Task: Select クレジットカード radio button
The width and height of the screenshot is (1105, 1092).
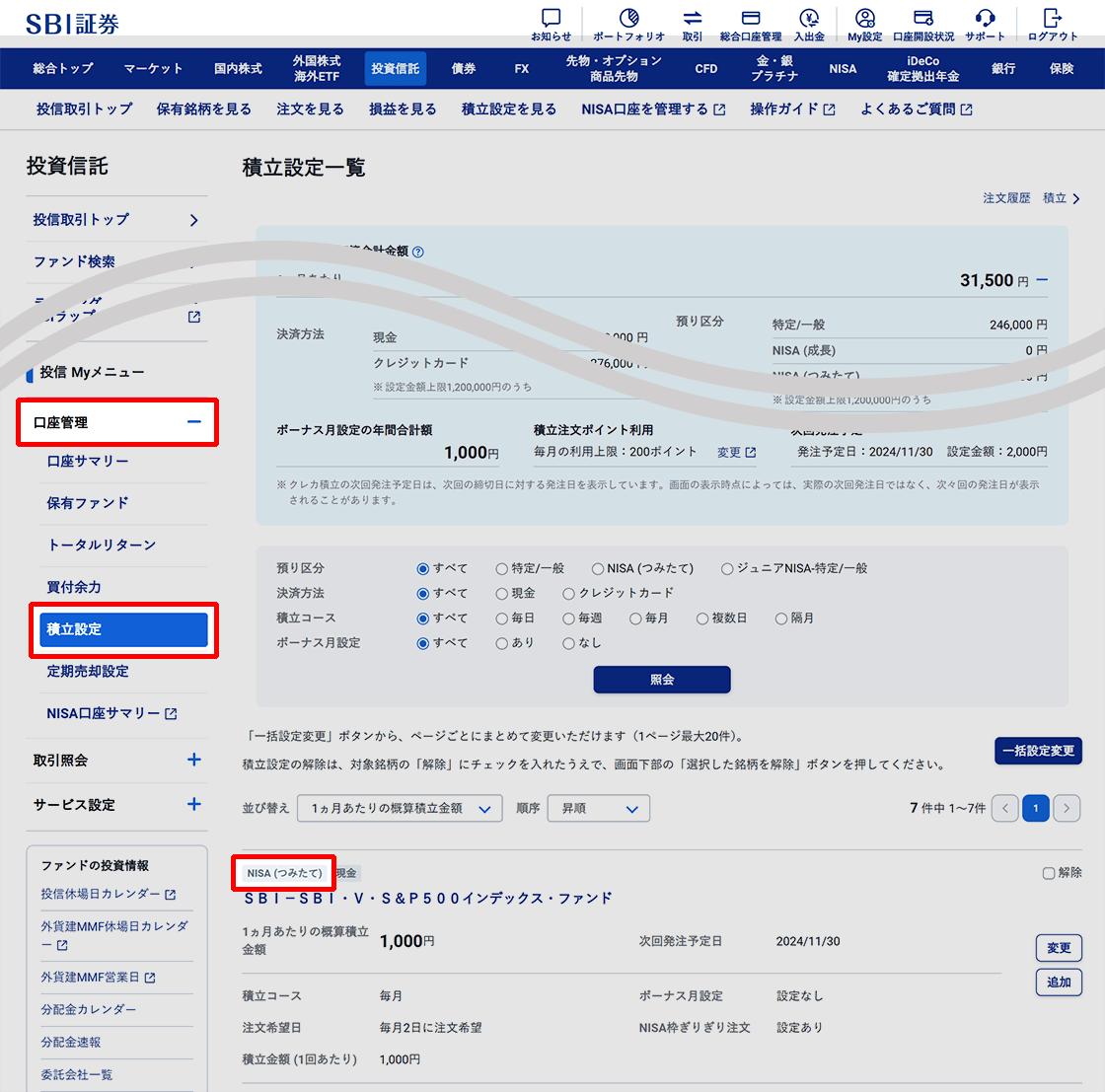Action: pyautogui.click(x=568, y=594)
